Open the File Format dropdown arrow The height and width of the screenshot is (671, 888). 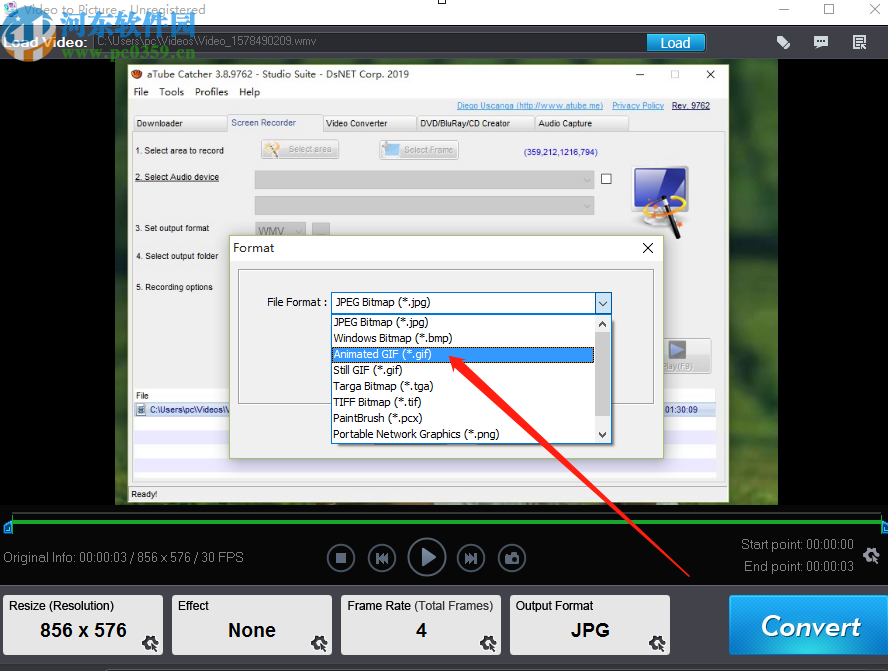coord(603,303)
